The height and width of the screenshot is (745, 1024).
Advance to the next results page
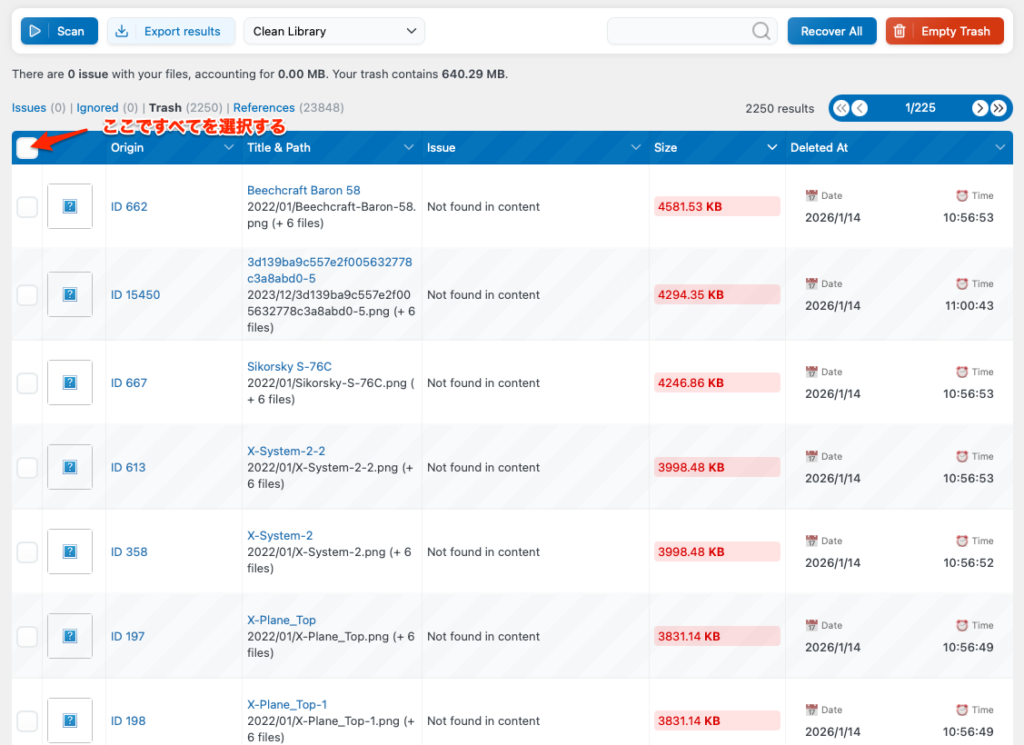979,108
